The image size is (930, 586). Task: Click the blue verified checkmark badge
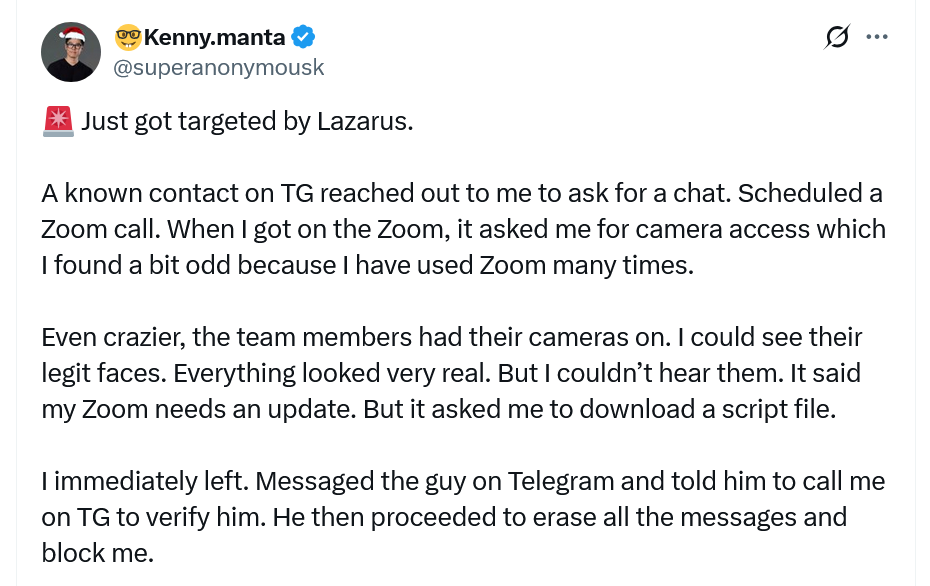[303, 38]
